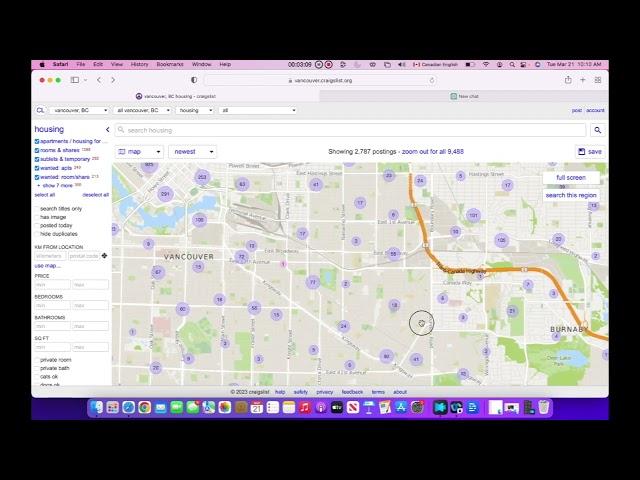Enable has image checkbox
The width and height of the screenshot is (640, 480).
[37, 217]
